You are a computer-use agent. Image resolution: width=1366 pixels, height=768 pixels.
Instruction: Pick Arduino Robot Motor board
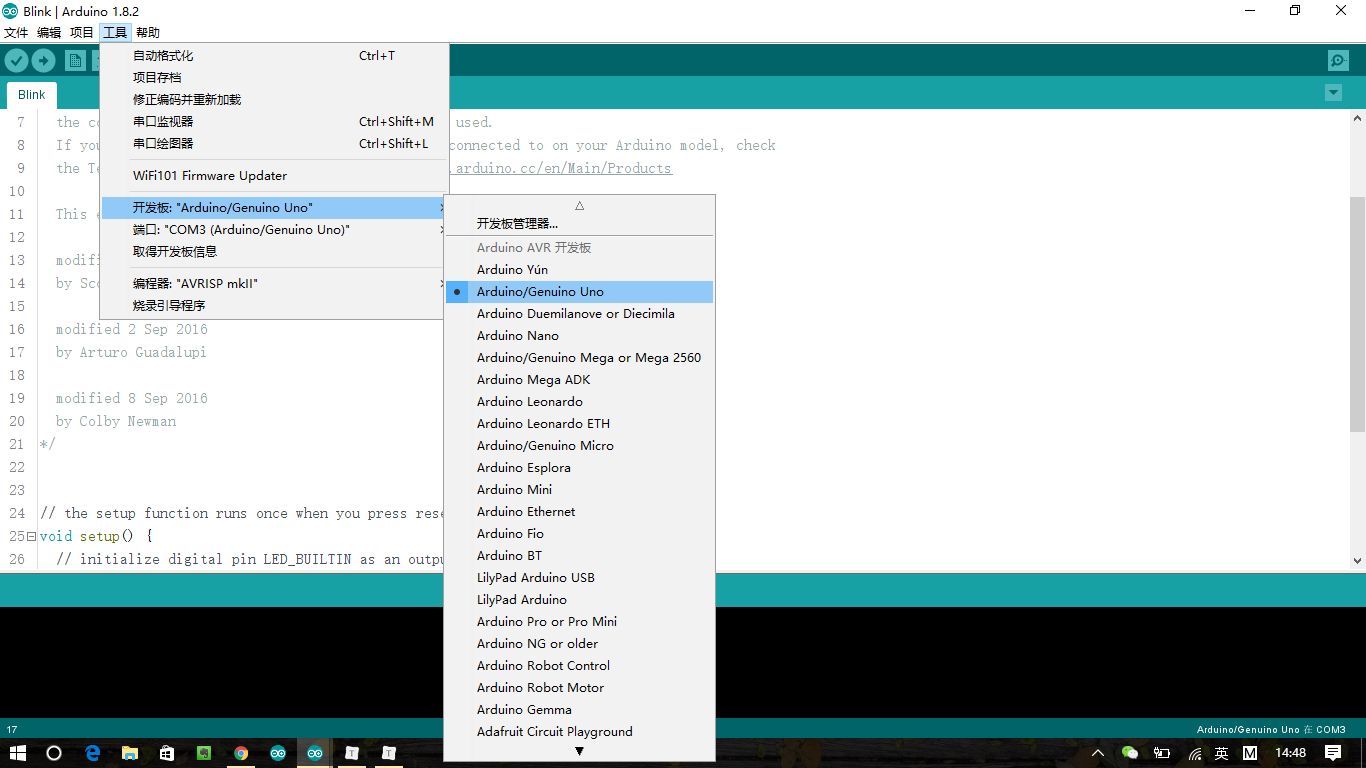579,688
